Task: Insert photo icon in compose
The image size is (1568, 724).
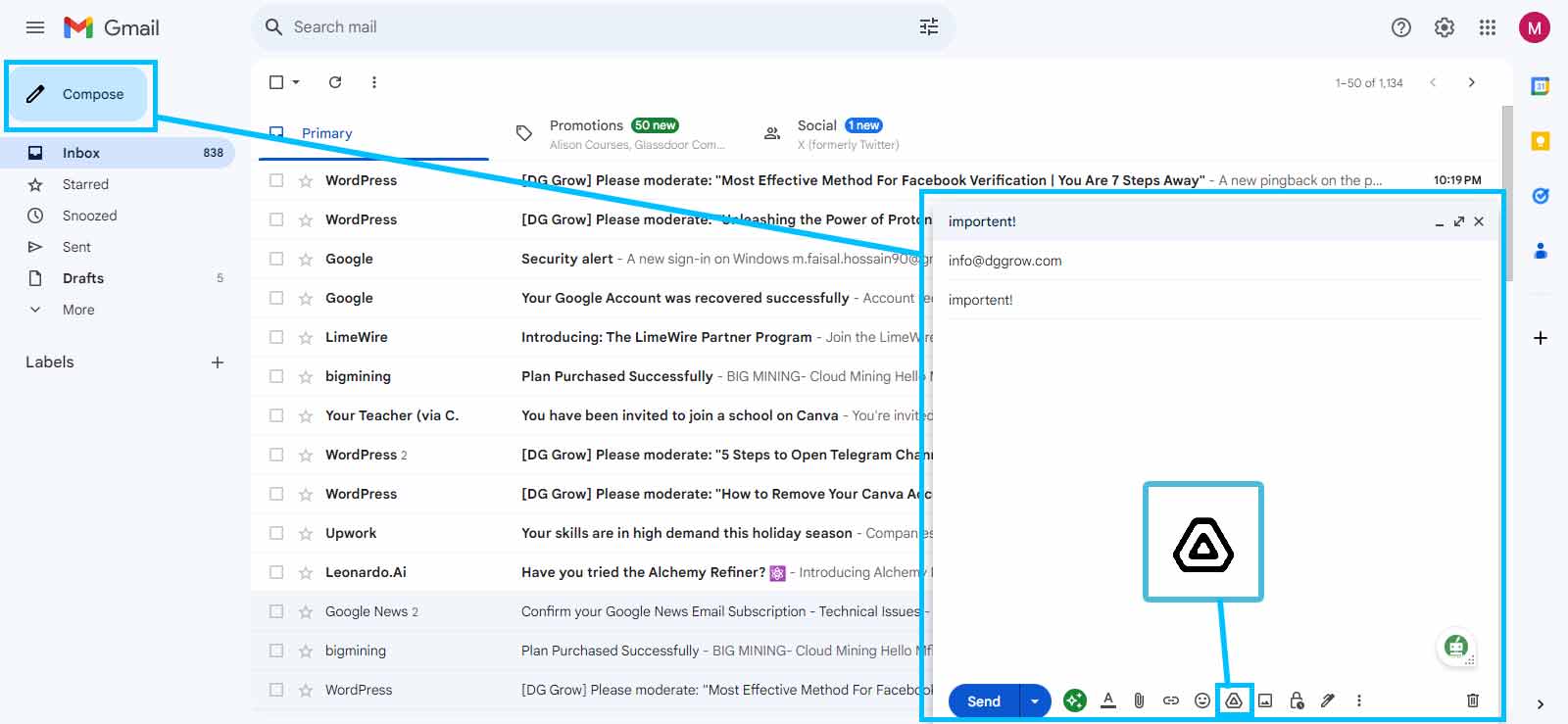Action: click(x=1265, y=700)
